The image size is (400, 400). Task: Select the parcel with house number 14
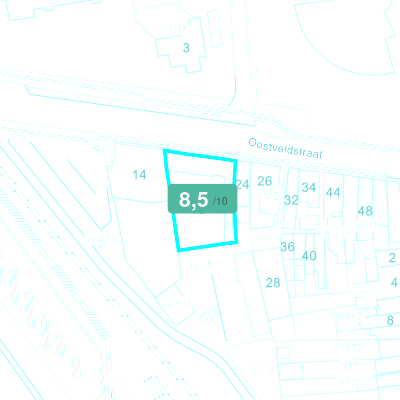(139, 174)
